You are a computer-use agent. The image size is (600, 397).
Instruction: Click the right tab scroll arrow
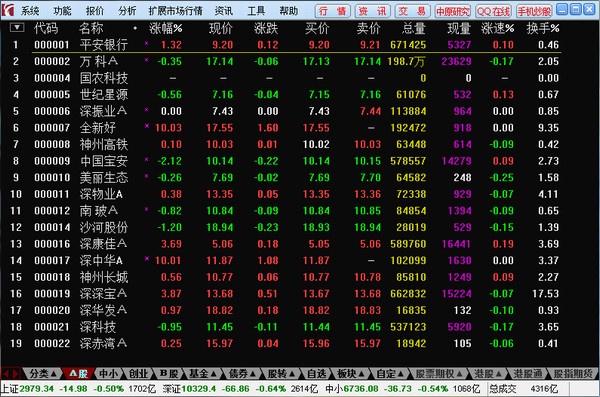pos(15,373)
